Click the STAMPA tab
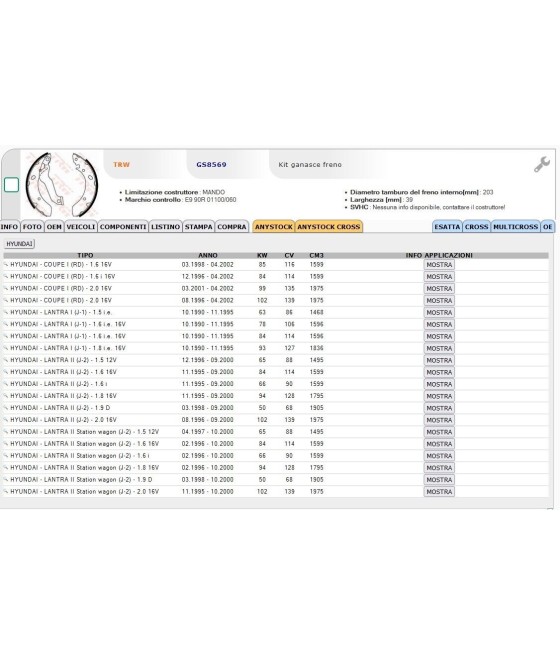Viewport: 560px width, 655px height. 198,227
